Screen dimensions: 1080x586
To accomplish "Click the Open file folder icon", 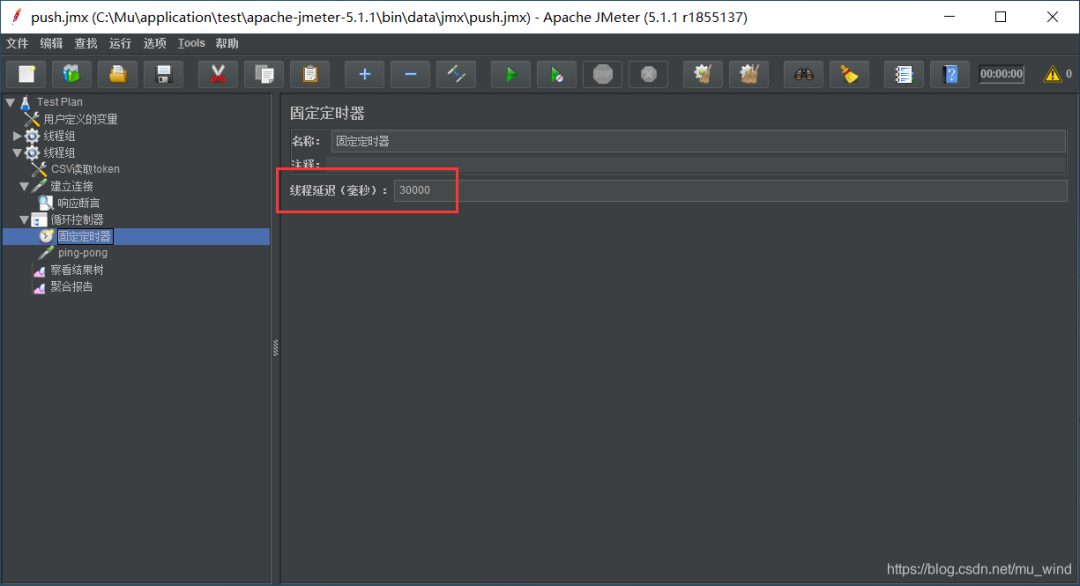I will click(118, 74).
